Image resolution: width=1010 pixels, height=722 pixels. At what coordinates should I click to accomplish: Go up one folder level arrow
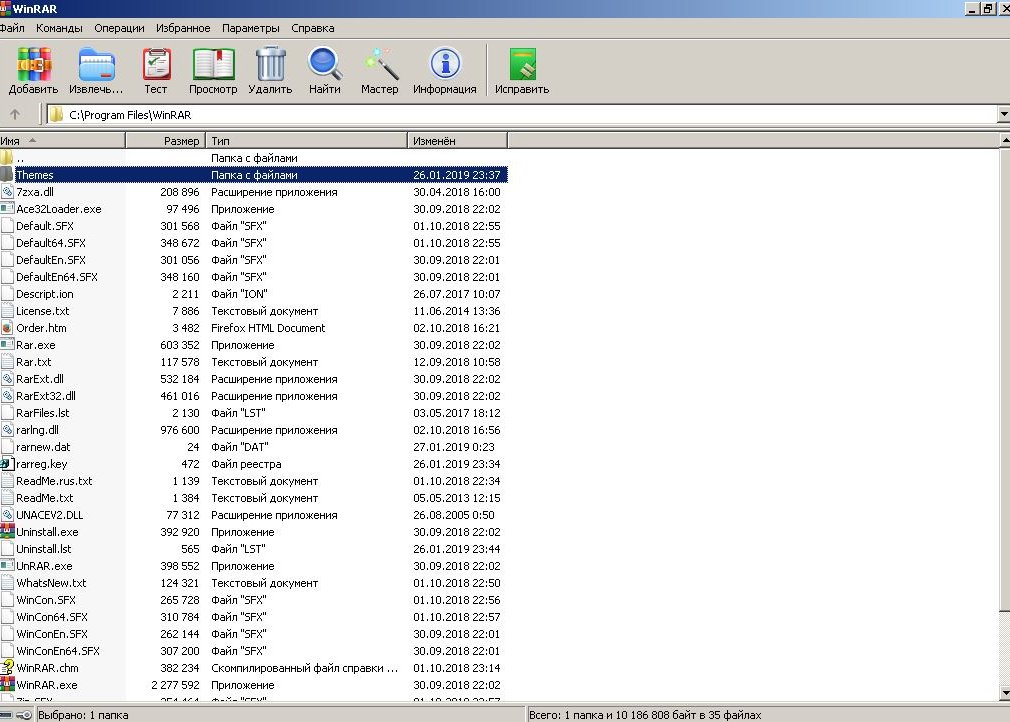[x=15, y=115]
